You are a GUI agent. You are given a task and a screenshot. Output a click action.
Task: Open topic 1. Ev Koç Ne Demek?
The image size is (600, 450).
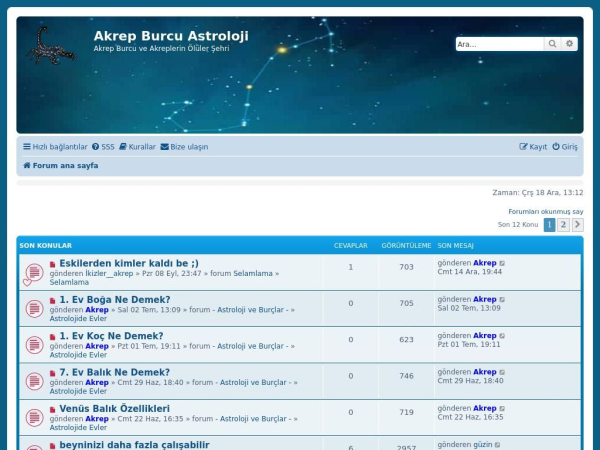(x=111, y=336)
